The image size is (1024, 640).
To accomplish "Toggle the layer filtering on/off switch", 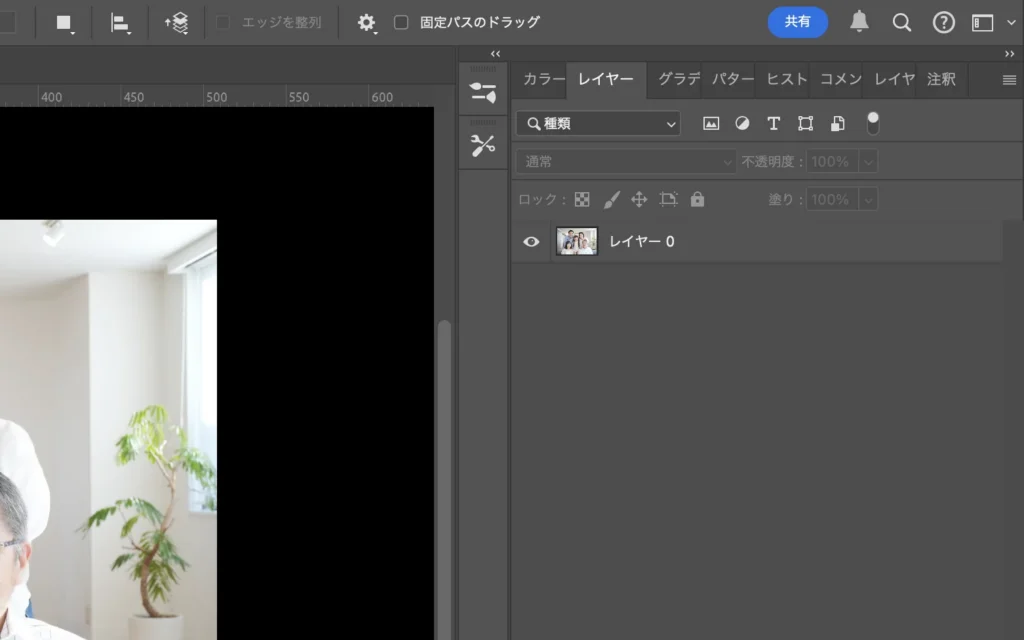I will (873, 124).
